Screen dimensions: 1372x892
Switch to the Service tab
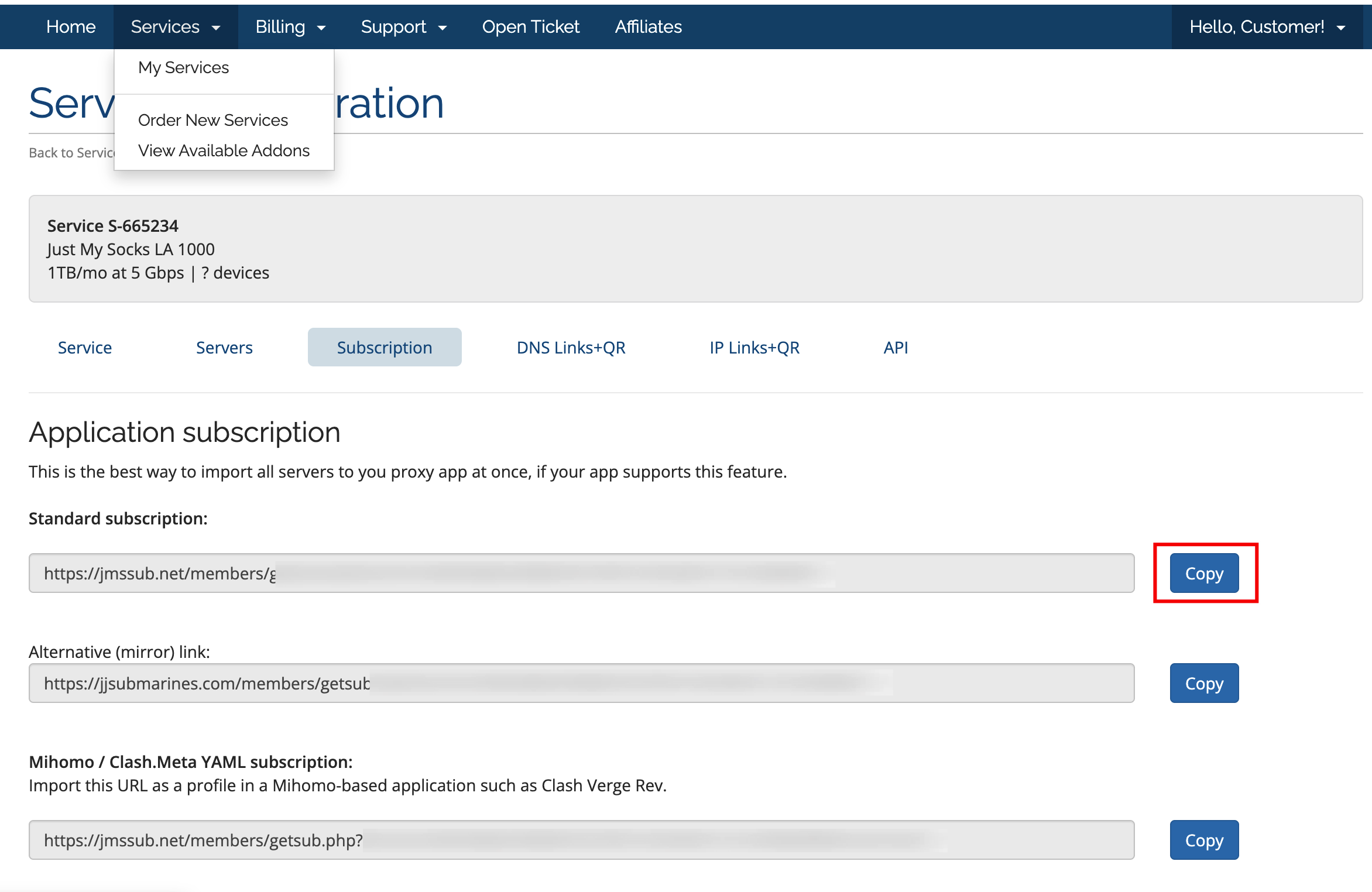tap(85, 348)
